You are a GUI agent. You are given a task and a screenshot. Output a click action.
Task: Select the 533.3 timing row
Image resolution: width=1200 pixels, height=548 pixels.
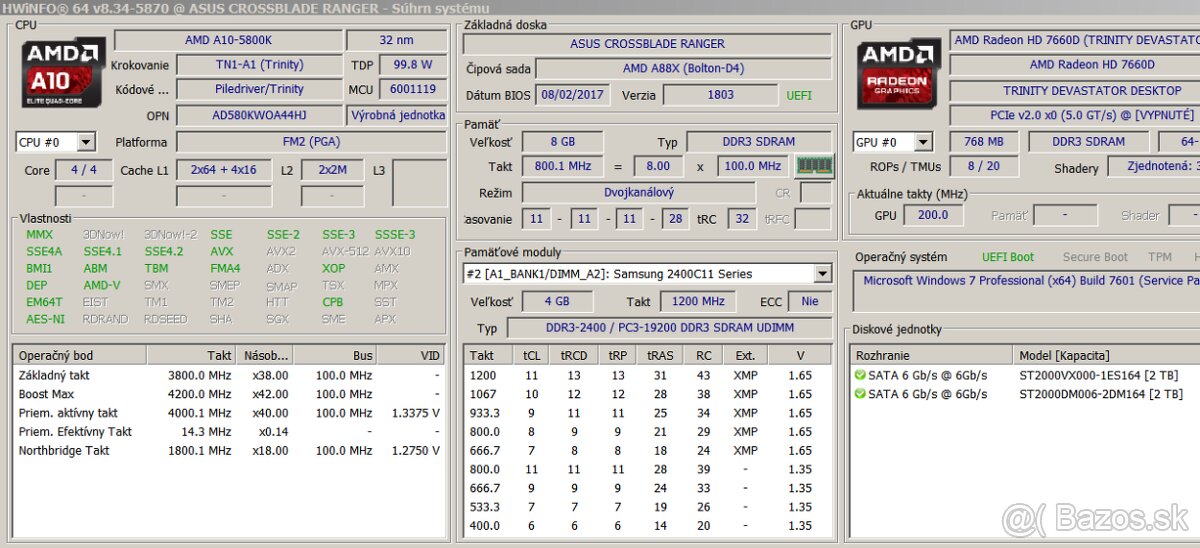[x=648, y=507]
